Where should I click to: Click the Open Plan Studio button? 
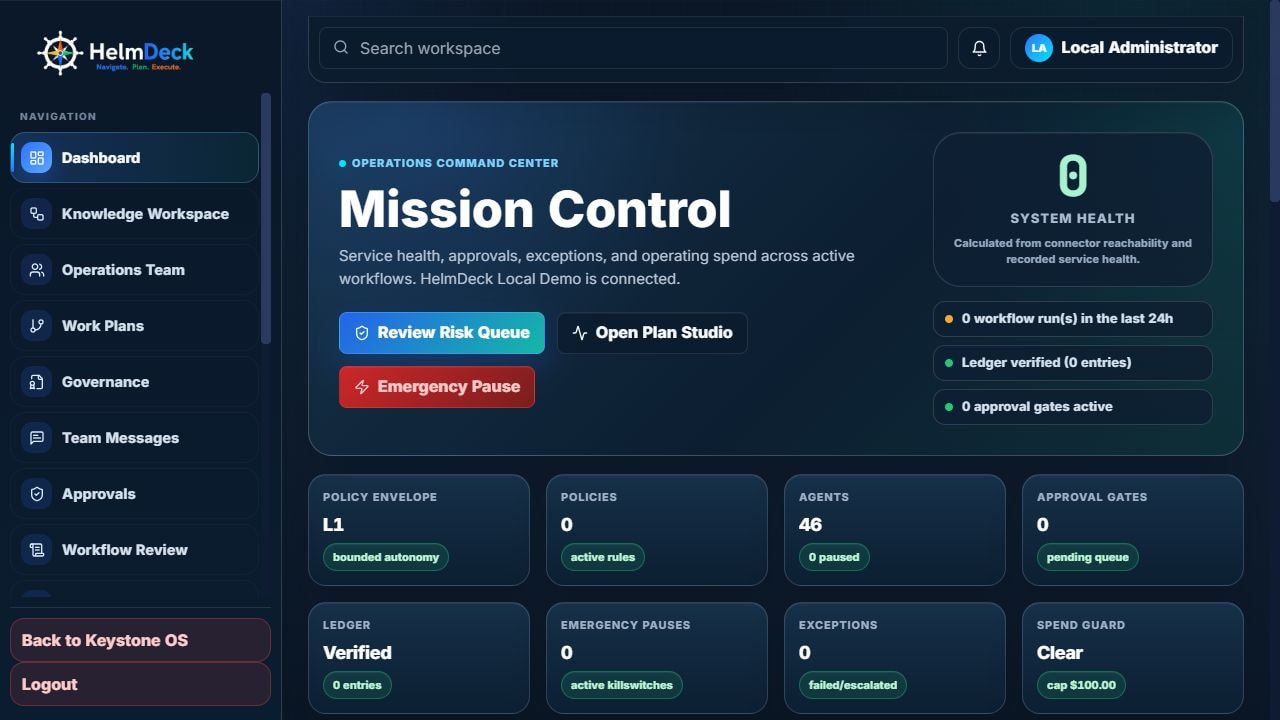tap(652, 333)
